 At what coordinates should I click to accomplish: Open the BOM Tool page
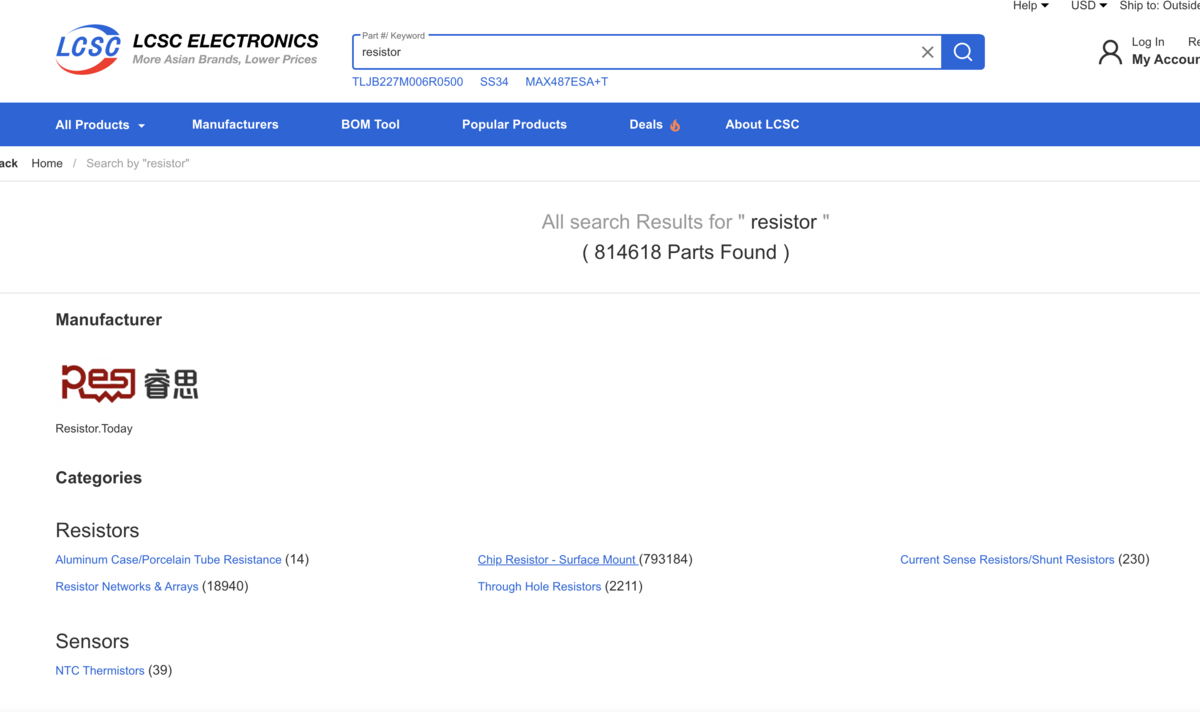(370, 125)
